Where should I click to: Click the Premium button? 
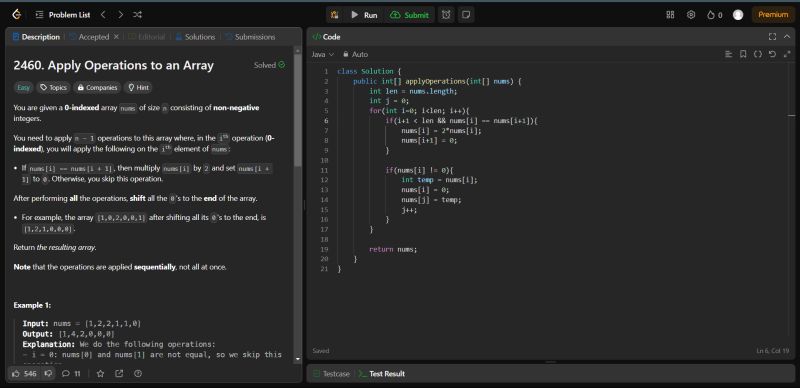click(773, 15)
